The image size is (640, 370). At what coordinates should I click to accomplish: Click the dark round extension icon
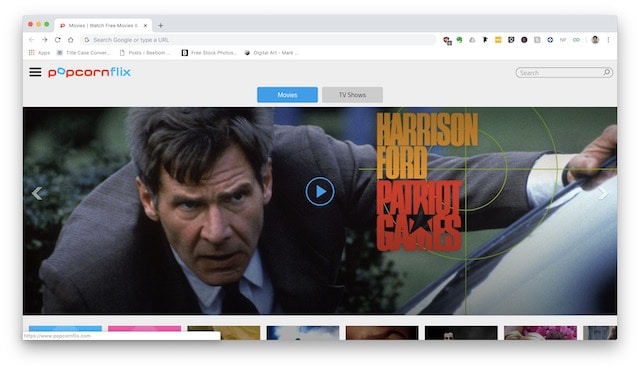(524, 40)
